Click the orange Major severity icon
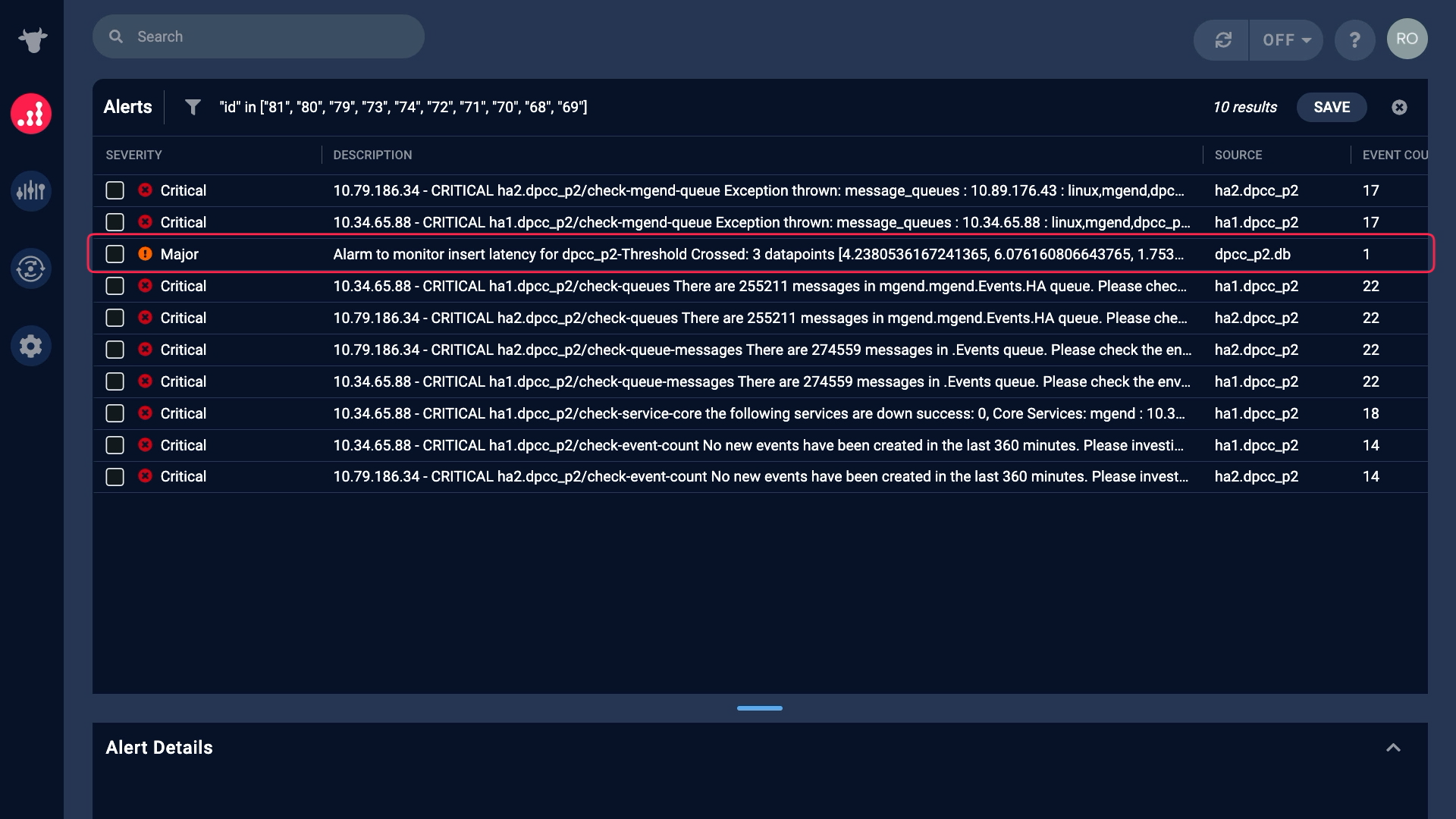The width and height of the screenshot is (1456, 819). [146, 254]
